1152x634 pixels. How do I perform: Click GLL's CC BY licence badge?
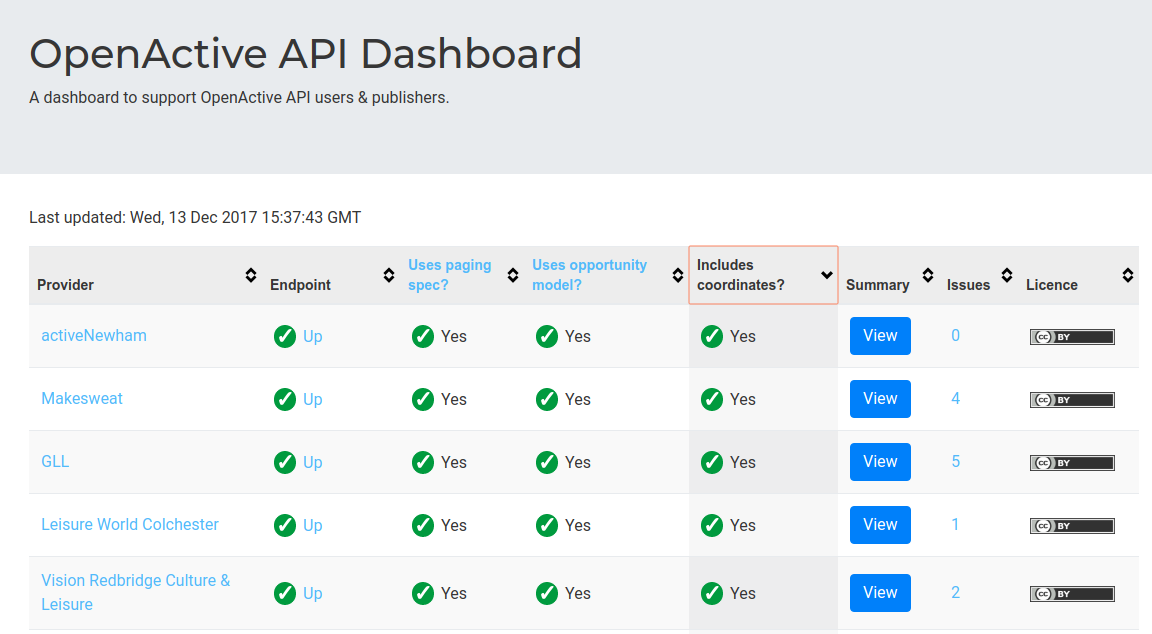coord(1072,462)
